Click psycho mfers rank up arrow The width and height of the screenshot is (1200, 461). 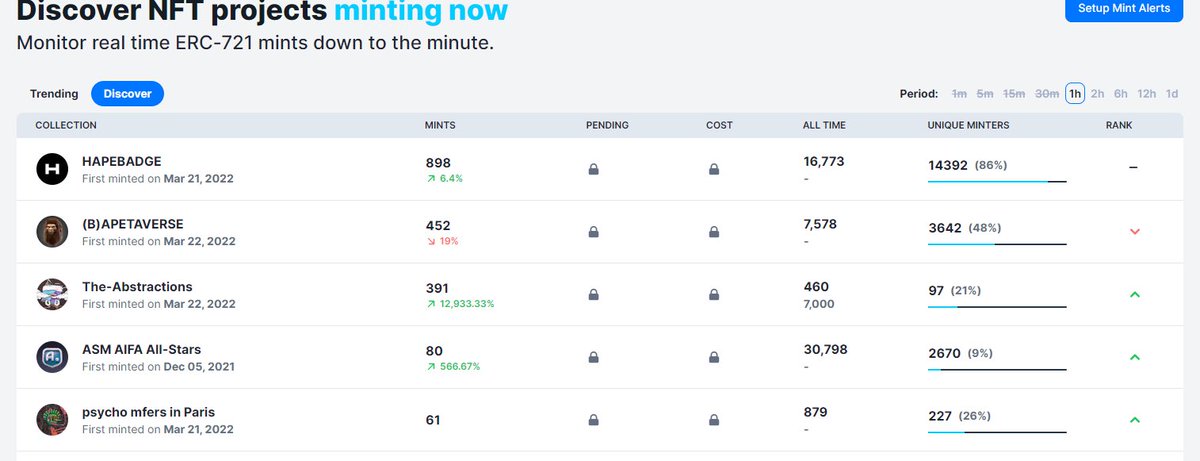1134,420
